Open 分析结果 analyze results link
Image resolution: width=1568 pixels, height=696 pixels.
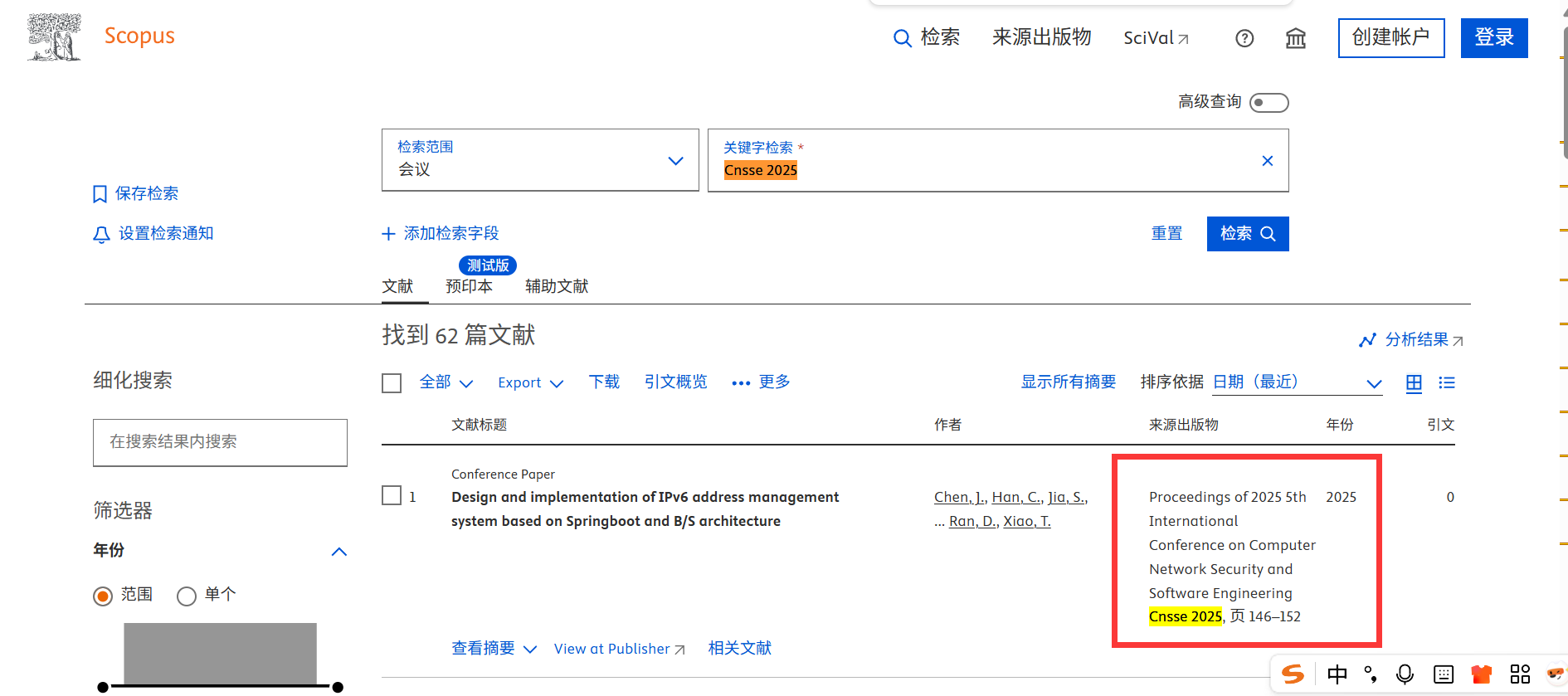click(1411, 339)
